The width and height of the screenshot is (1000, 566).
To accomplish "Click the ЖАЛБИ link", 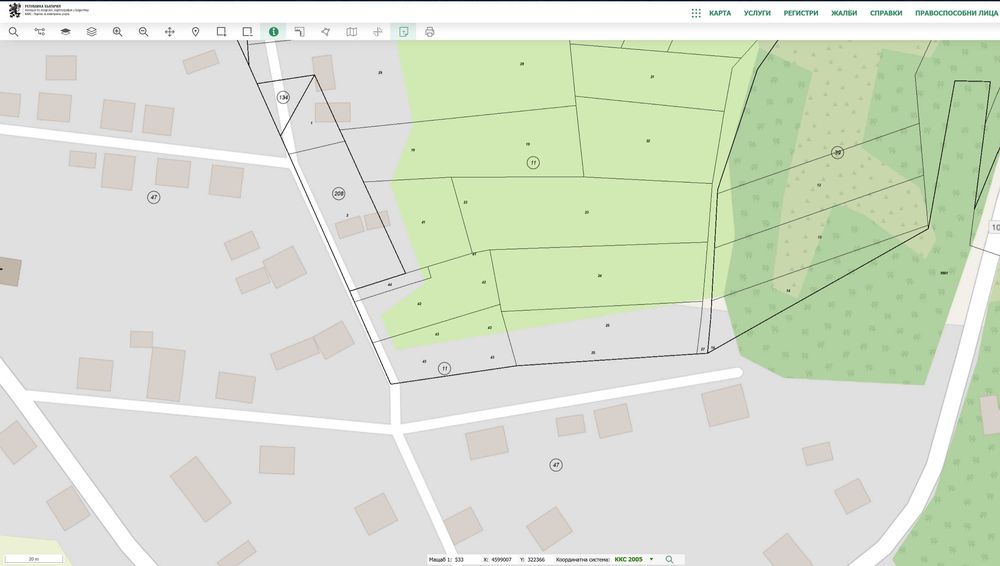I will (x=844, y=14).
